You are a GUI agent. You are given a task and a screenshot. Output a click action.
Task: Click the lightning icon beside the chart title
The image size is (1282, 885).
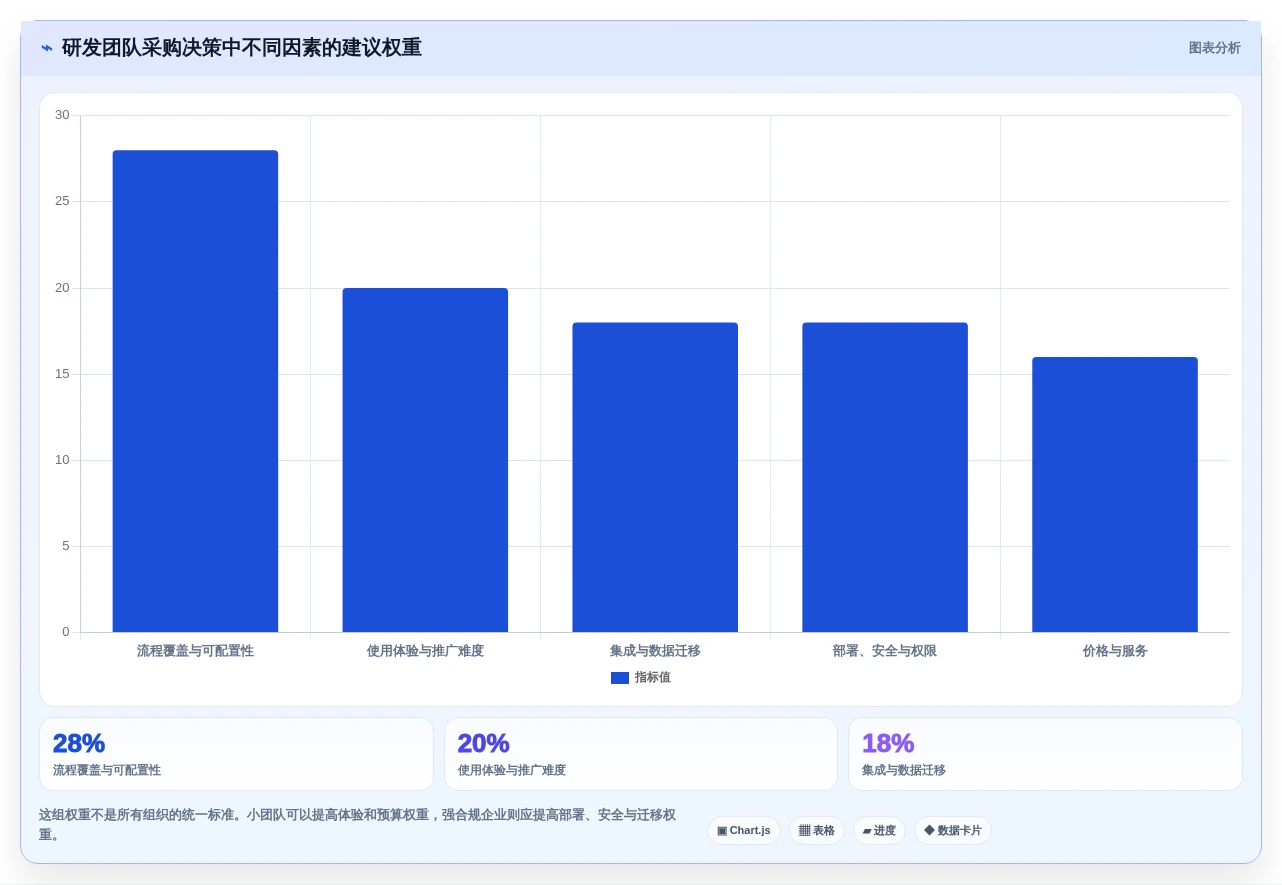click(x=47, y=48)
